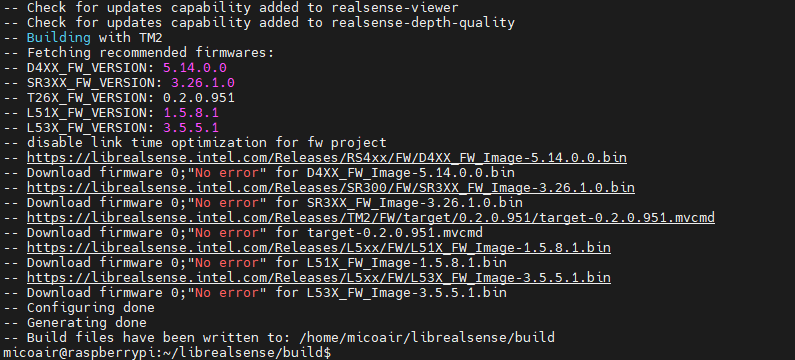Click the realsense-viewer updates capability line
Screen dimensions: 795x360
[x=231, y=8]
